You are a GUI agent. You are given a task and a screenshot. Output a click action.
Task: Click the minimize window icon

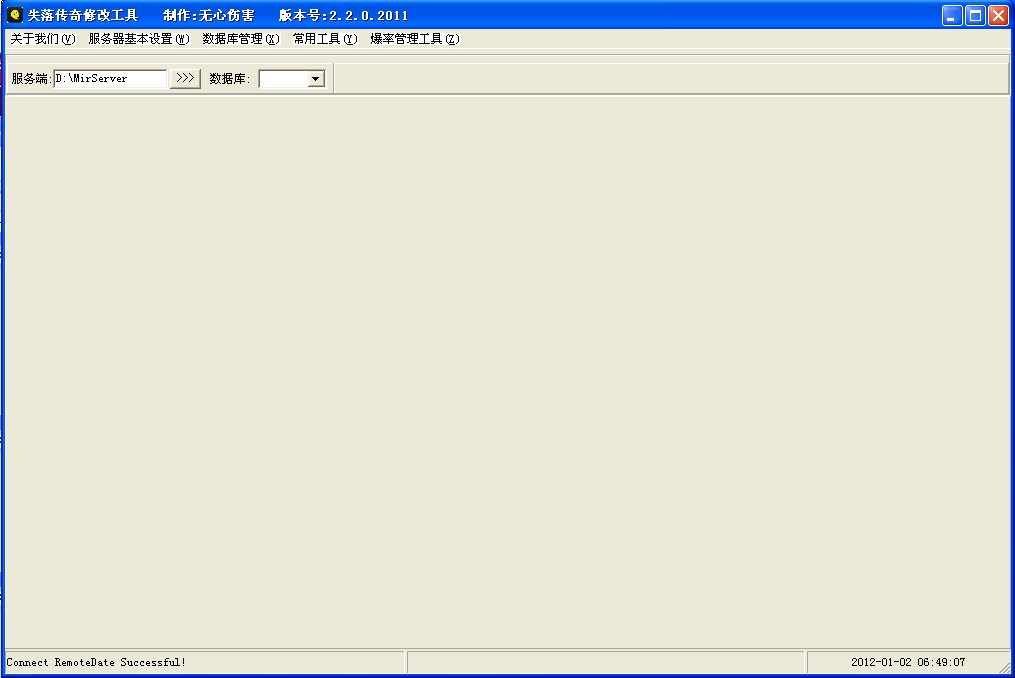tap(951, 15)
